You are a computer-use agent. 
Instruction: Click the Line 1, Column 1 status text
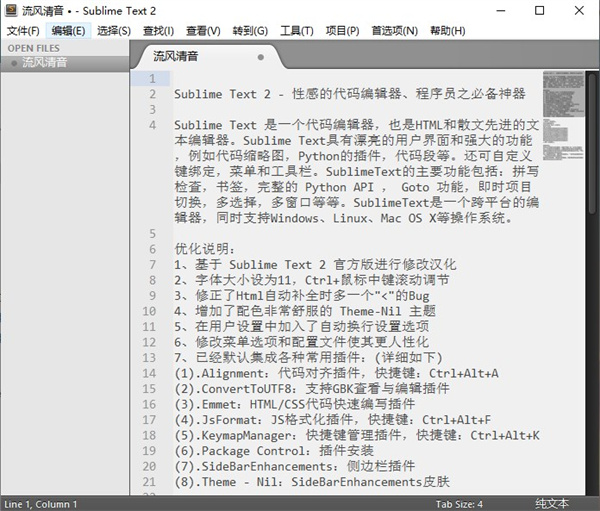click(x=41, y=504)
